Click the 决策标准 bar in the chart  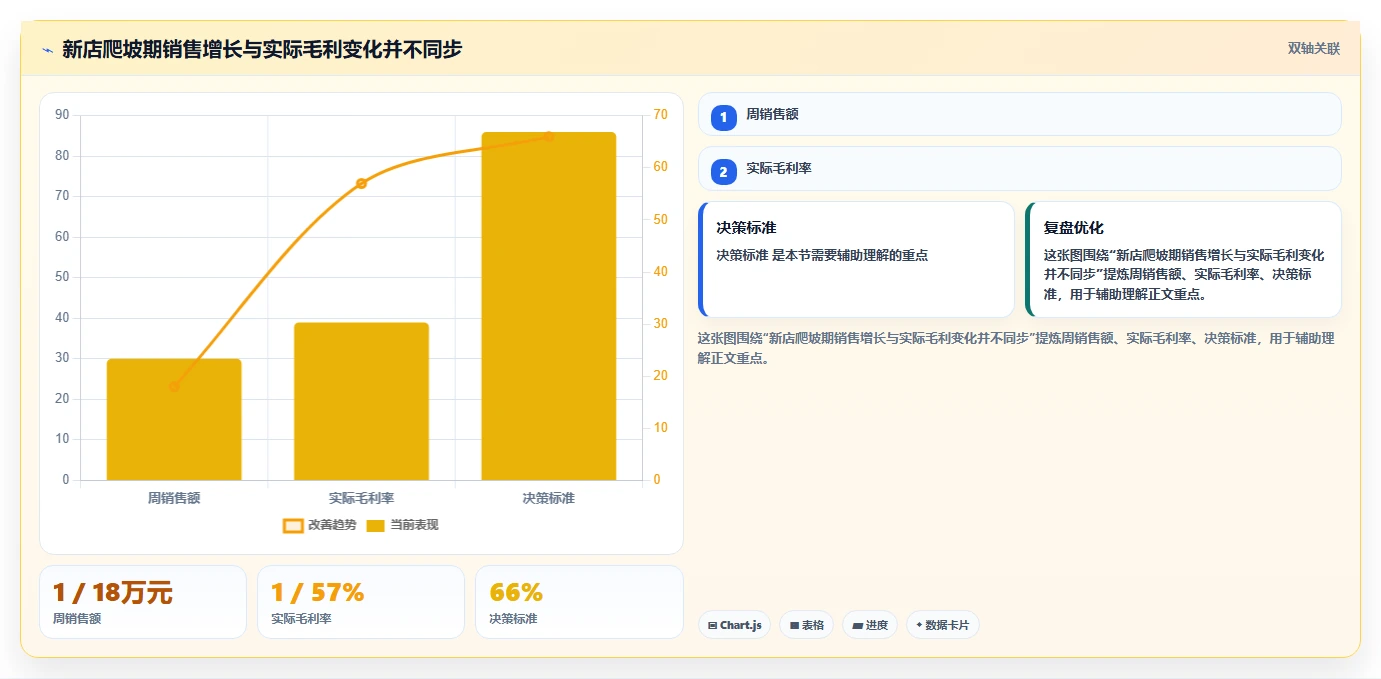point(548,306)
